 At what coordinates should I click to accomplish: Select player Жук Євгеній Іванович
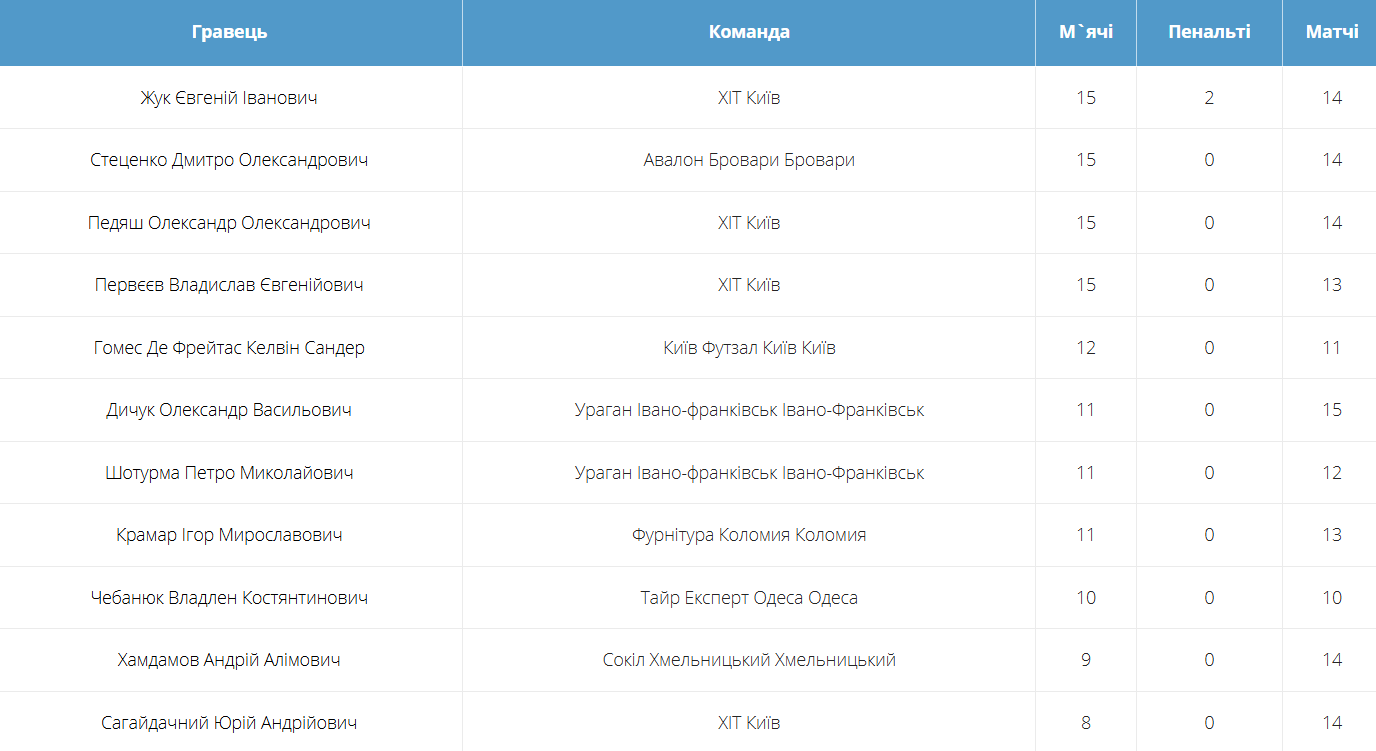point(229,98)
